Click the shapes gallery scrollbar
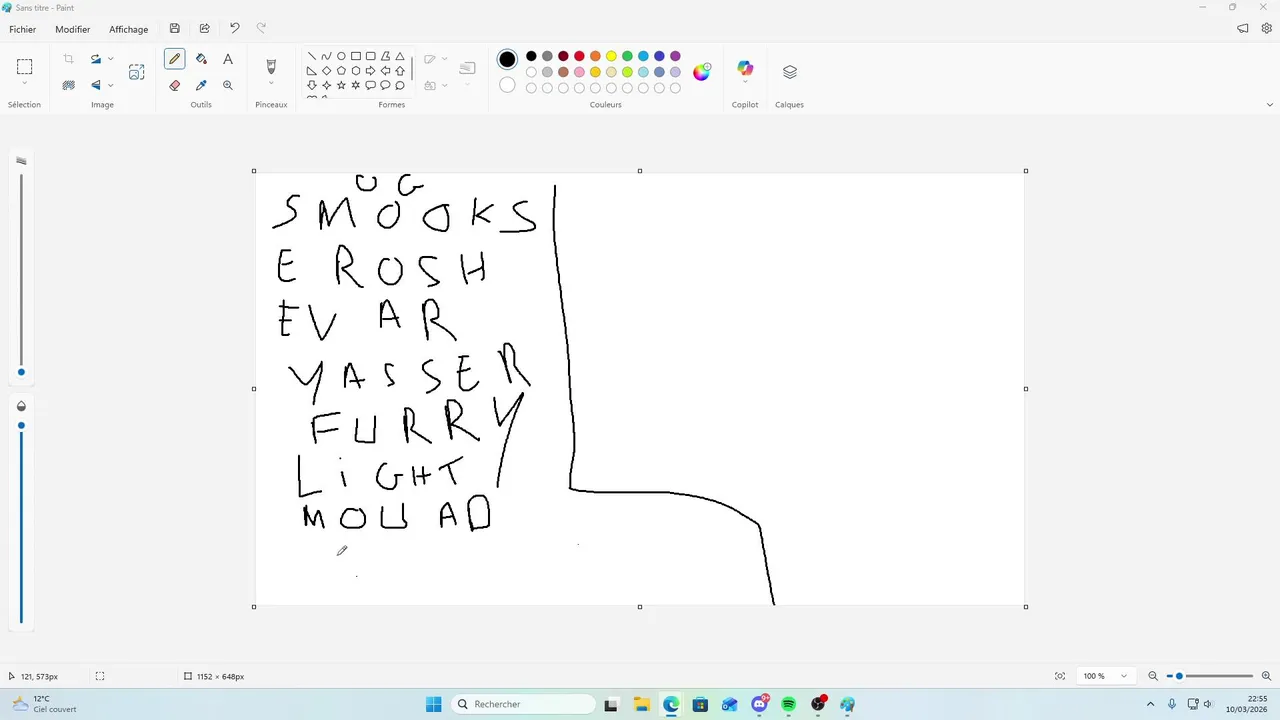The width and height of the screenshot is (1280, 720). click(412, 70)
